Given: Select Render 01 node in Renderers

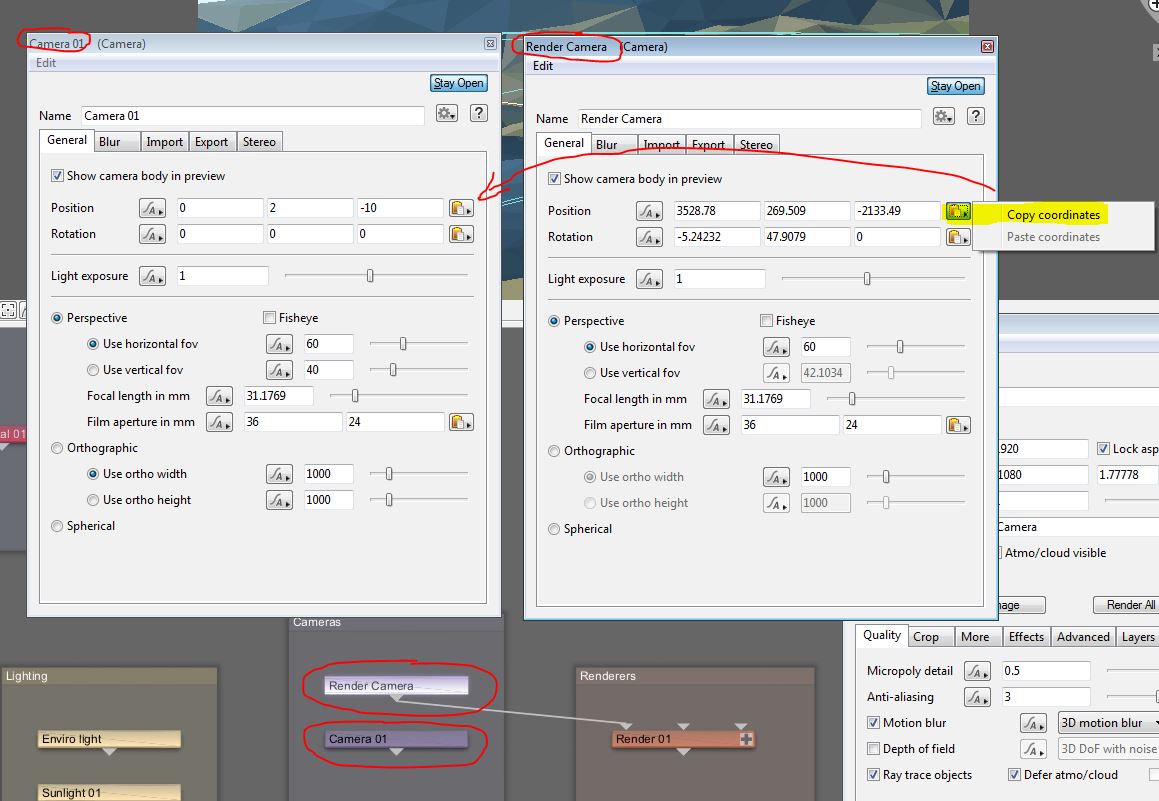Looking at the screenshot, I should click(x=683, y=739).
